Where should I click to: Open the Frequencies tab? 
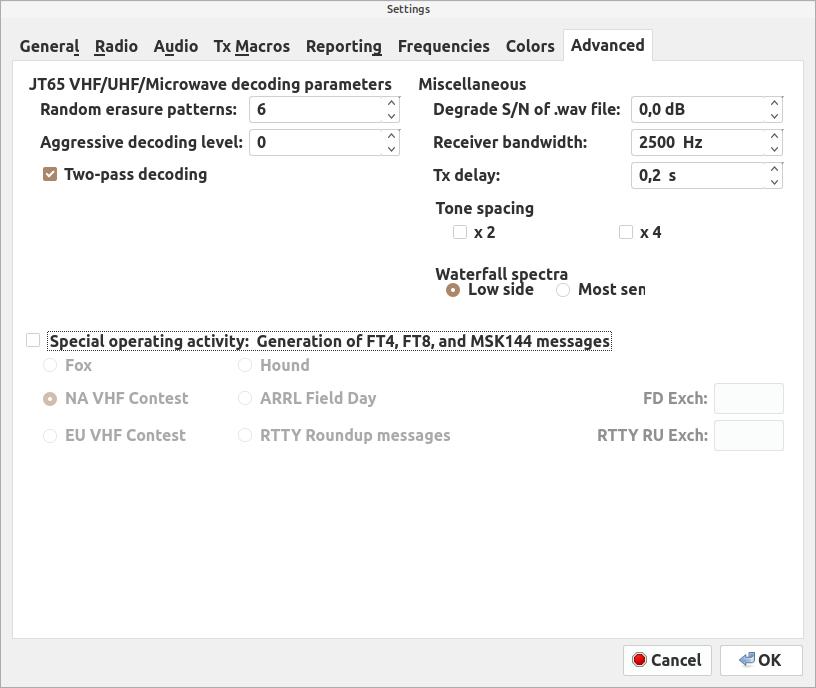(443, 46)
